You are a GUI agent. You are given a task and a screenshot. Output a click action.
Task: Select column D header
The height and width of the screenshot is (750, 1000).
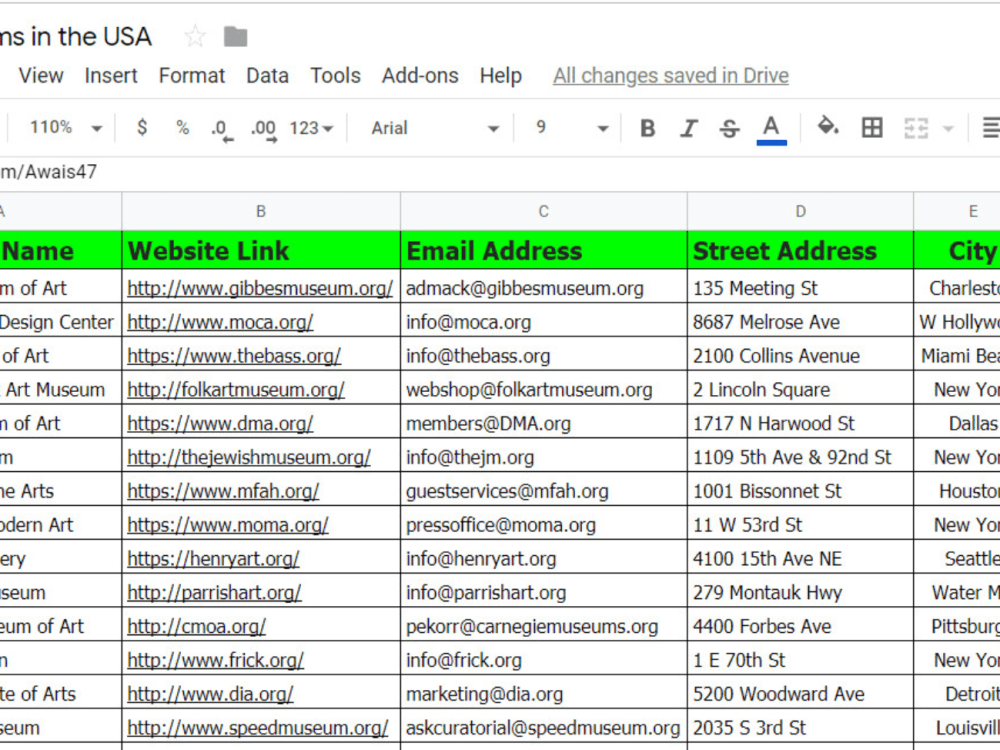(x=800, y=211)
